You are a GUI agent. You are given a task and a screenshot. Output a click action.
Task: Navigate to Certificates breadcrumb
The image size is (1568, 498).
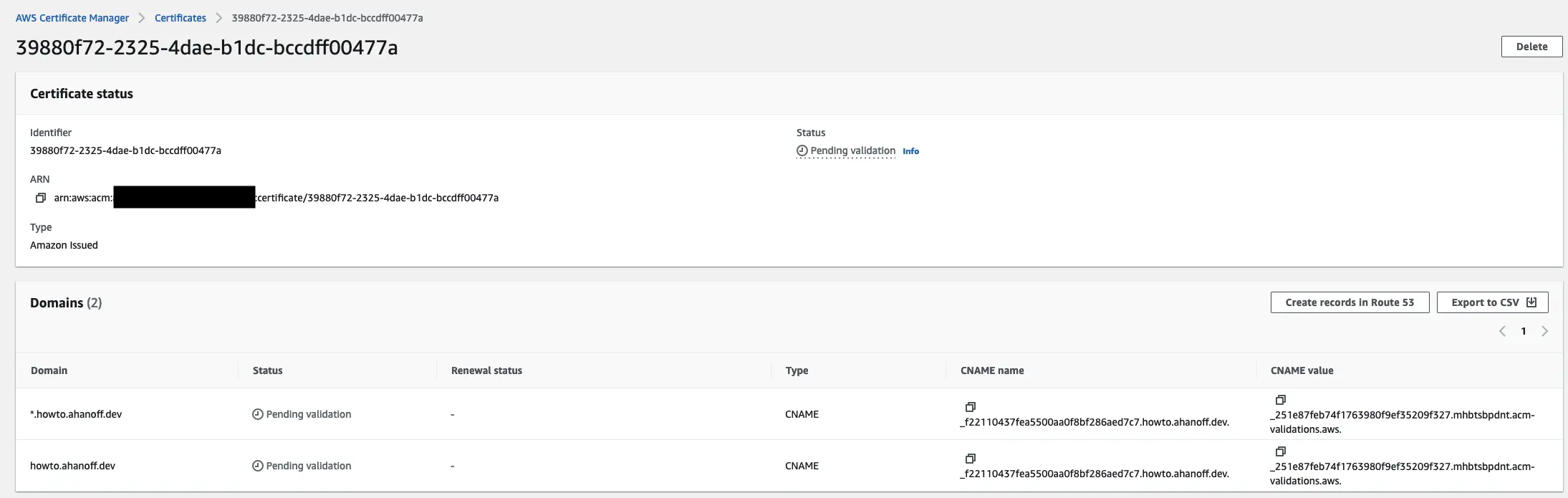coord(181,18)
